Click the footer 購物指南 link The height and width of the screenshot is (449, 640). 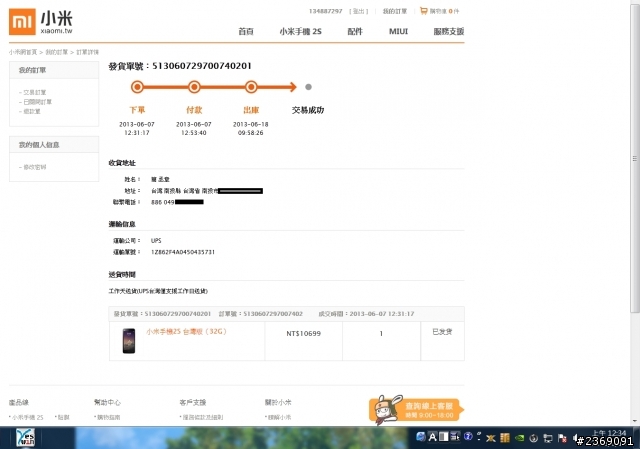[107, 417]
